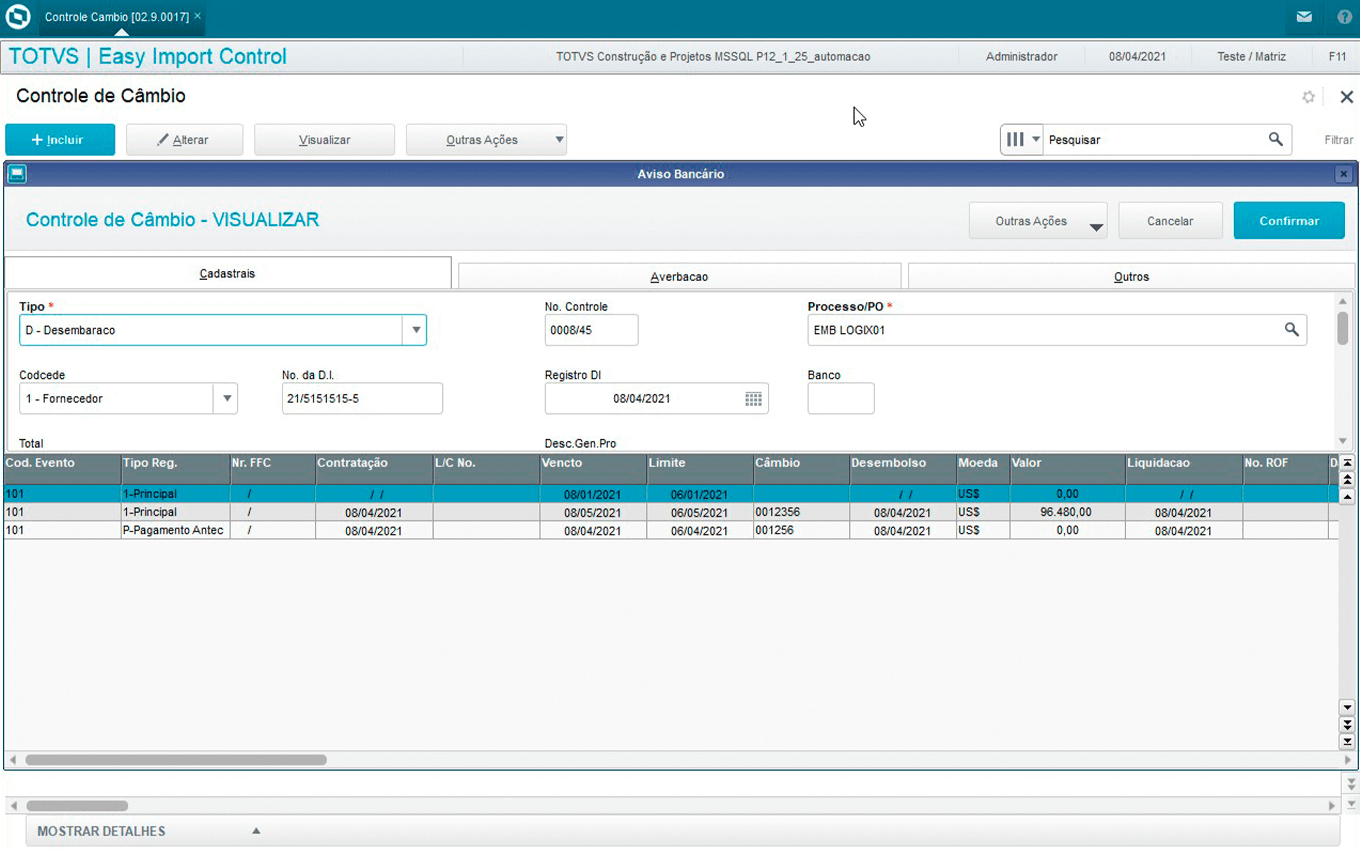Screen dimensions: 1360x850
Task: Click the Cancelar button
Action: [1170, 221]
